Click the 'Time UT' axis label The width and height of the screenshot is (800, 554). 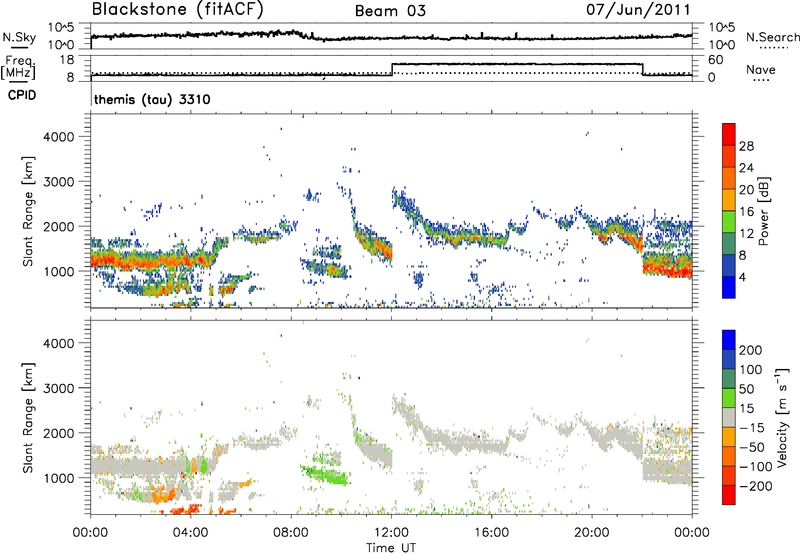[391, 548]
